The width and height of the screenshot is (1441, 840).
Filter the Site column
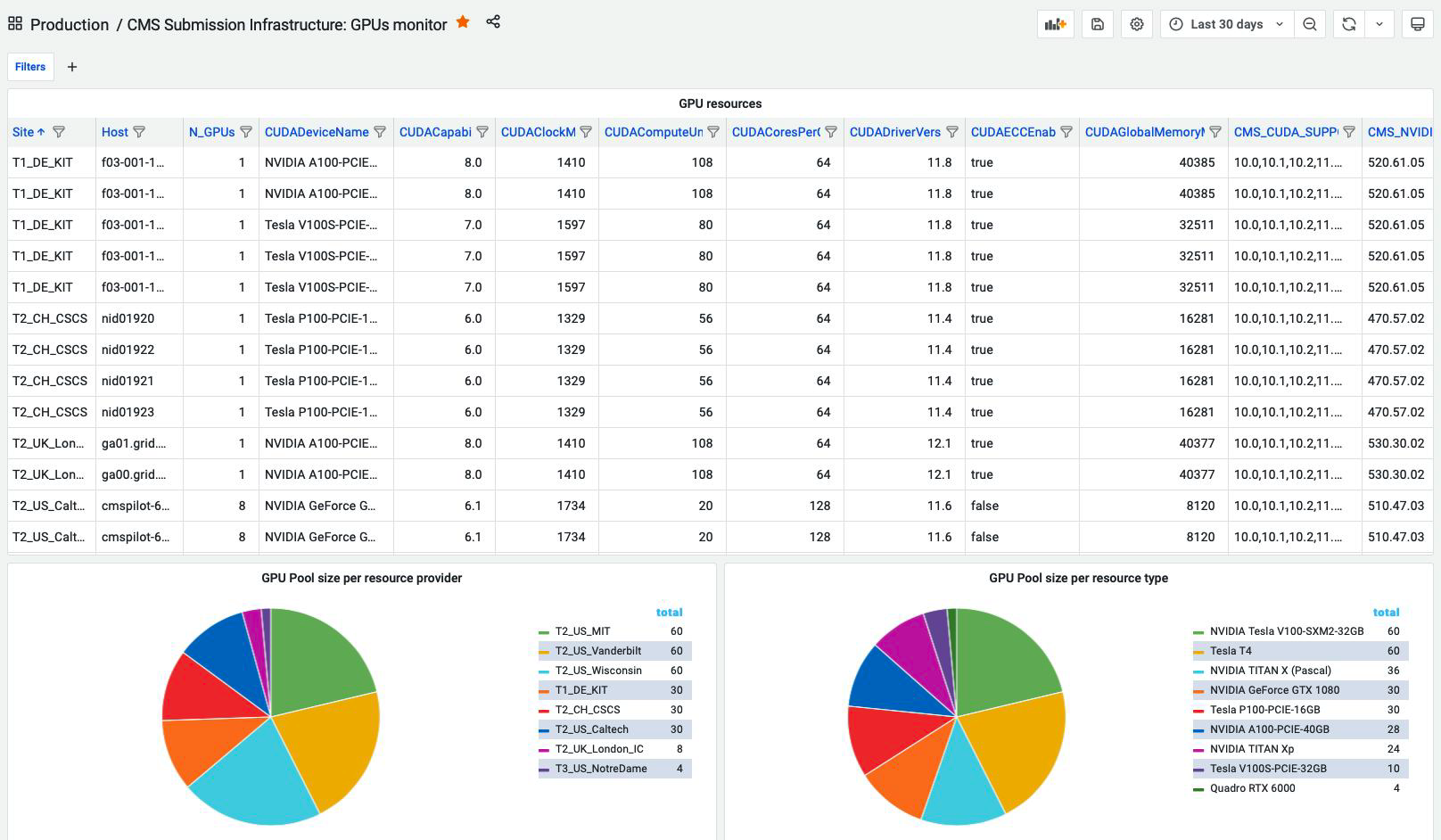click(59, 132)
